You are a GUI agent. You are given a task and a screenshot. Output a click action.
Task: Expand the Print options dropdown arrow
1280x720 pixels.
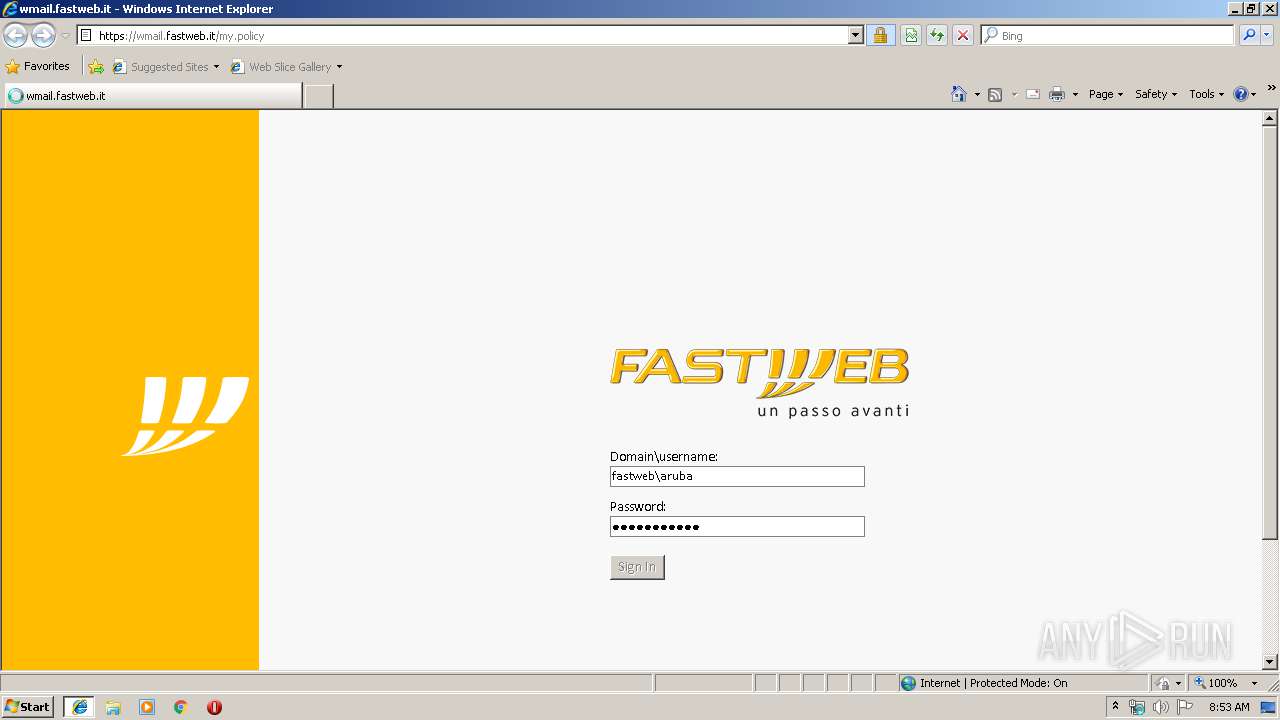point(1075,94)
